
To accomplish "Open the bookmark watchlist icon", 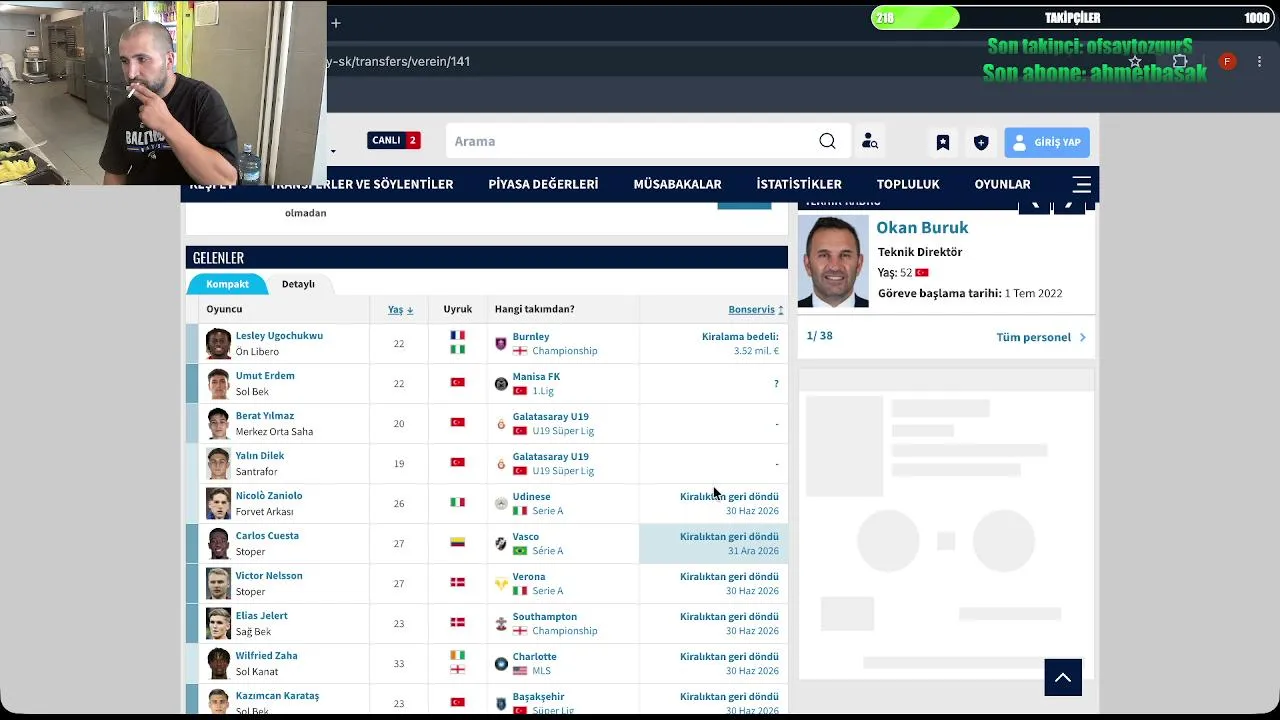I will pos(942,142).
